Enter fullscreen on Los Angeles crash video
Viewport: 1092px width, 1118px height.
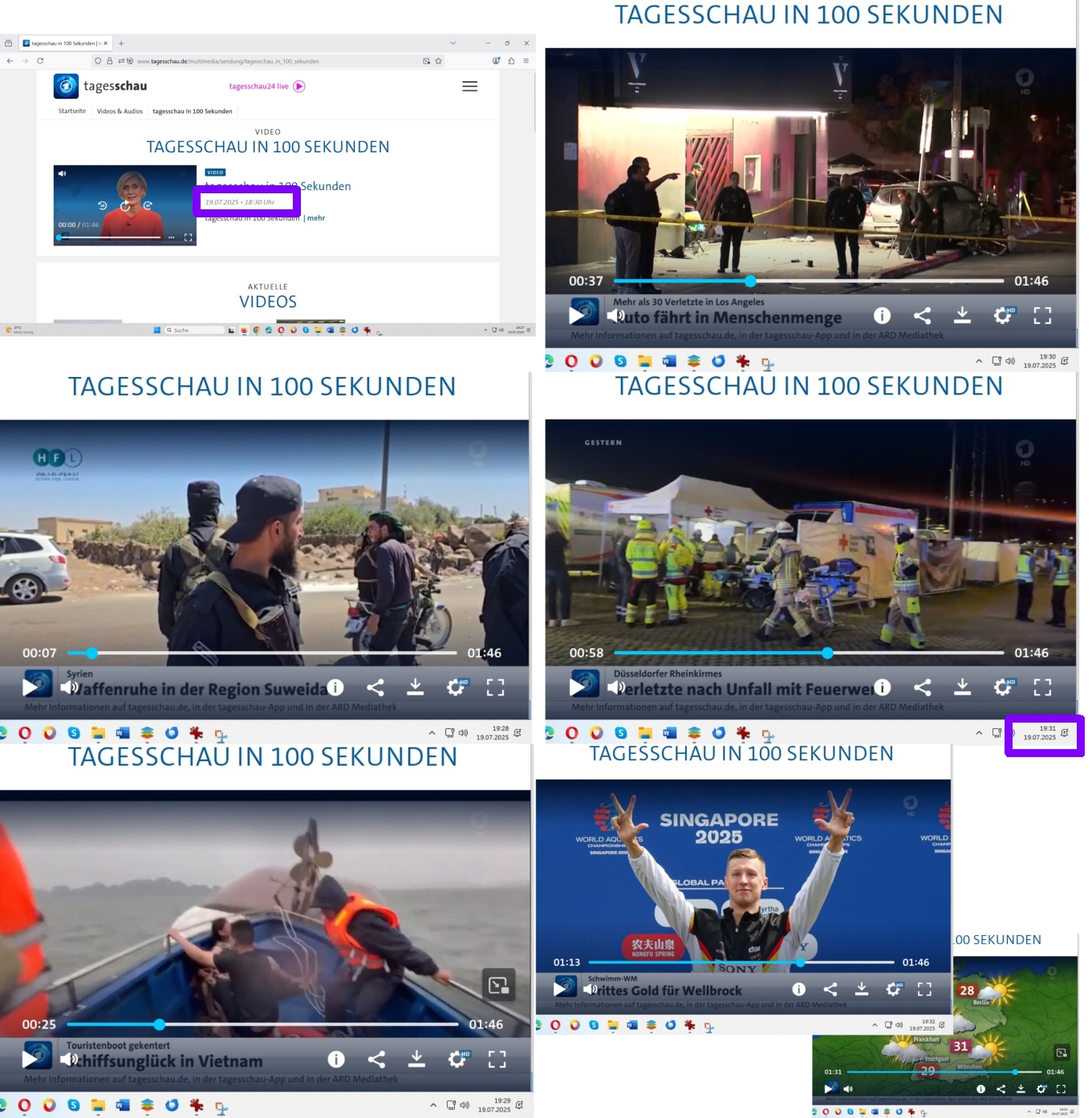point(1041,316)
